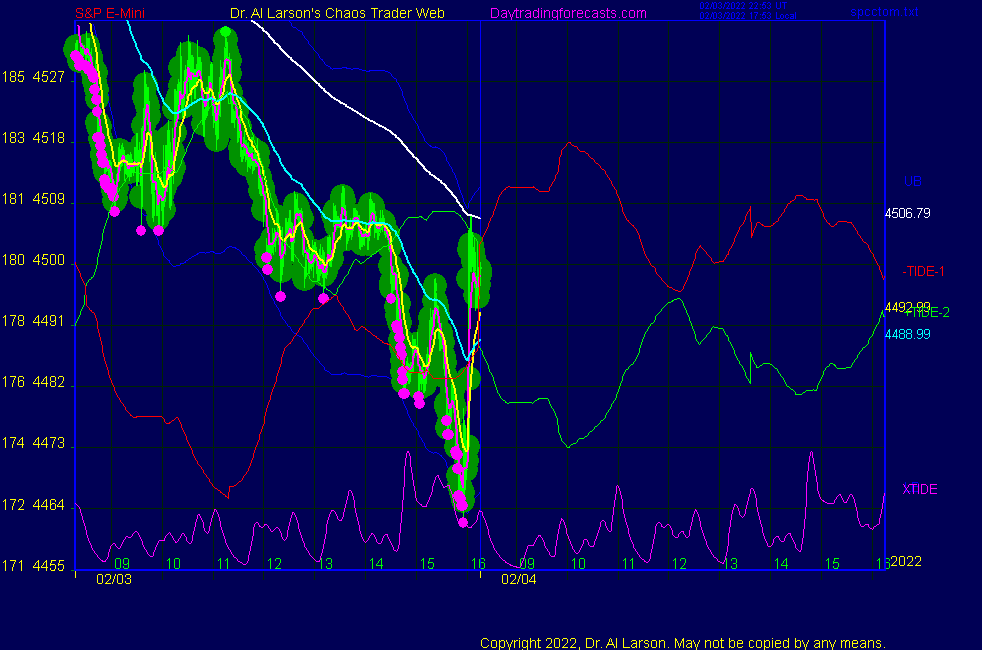Click the heading "Dr. Al Larson's Chaos Trader Web"
Image resolution: width=982 pixels, height=650 pixels.
tap(337, 13)
